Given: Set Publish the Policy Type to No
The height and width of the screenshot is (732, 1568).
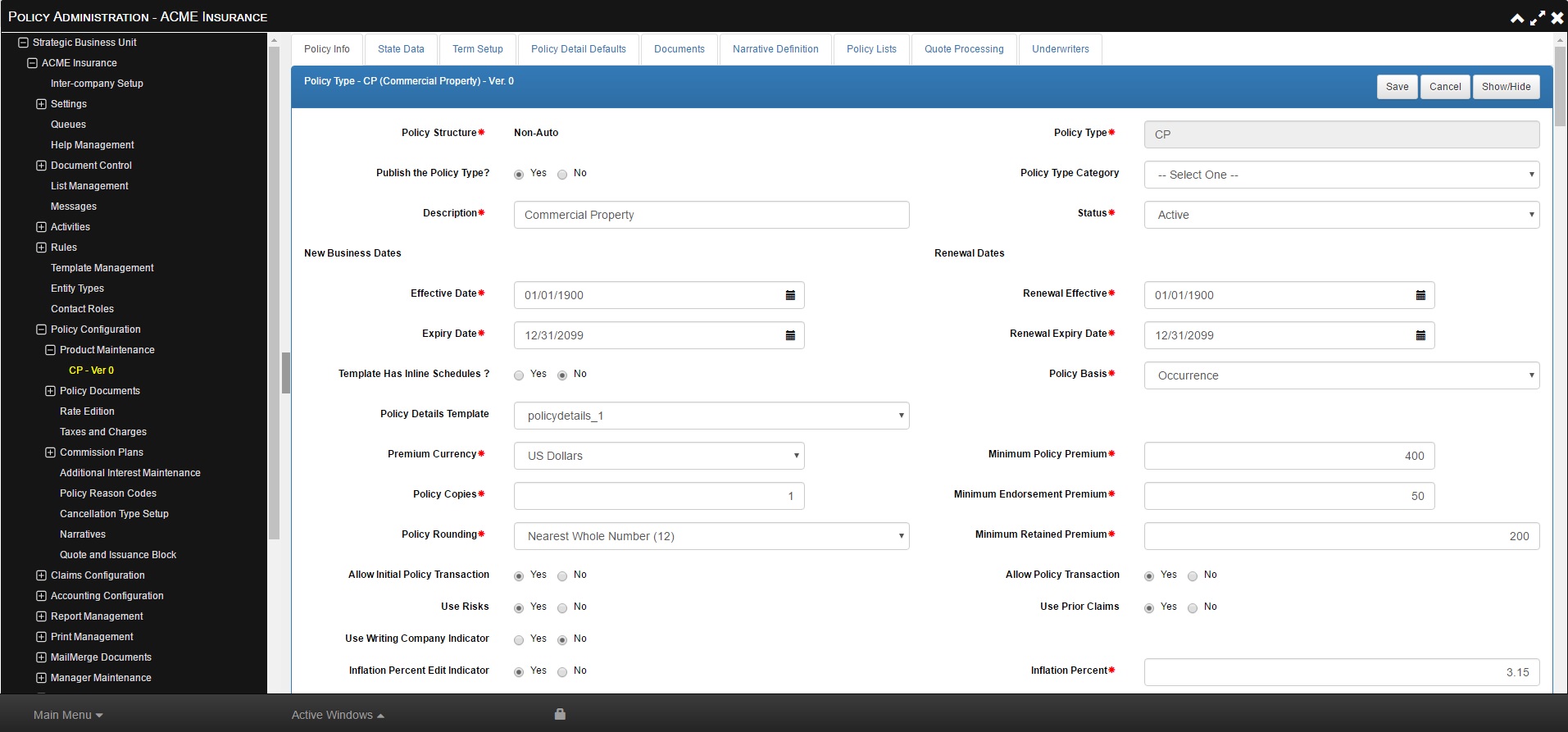Looking at the screenshot, I should coord(562,175).
